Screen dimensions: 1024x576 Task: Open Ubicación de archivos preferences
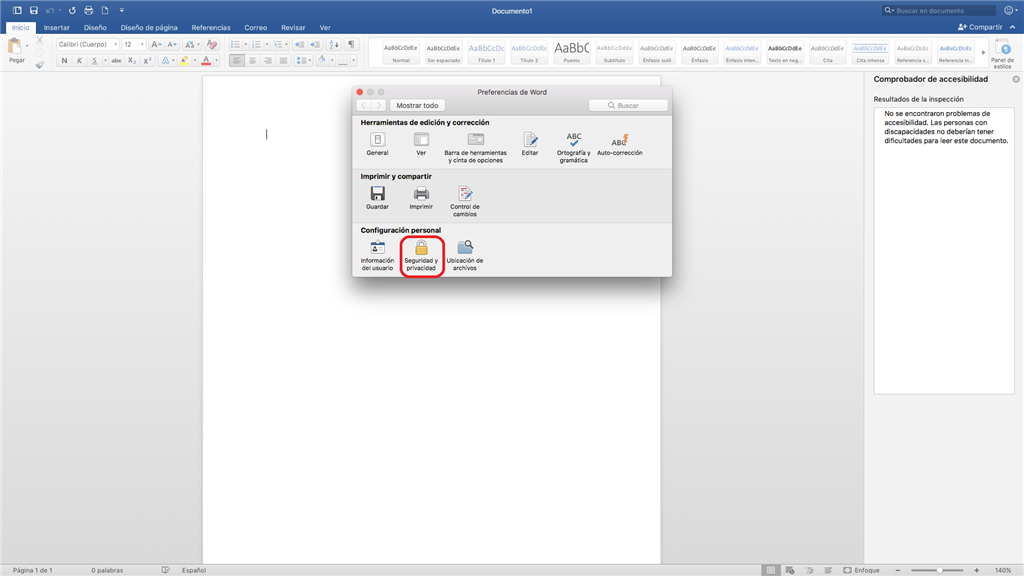(465, 255)
